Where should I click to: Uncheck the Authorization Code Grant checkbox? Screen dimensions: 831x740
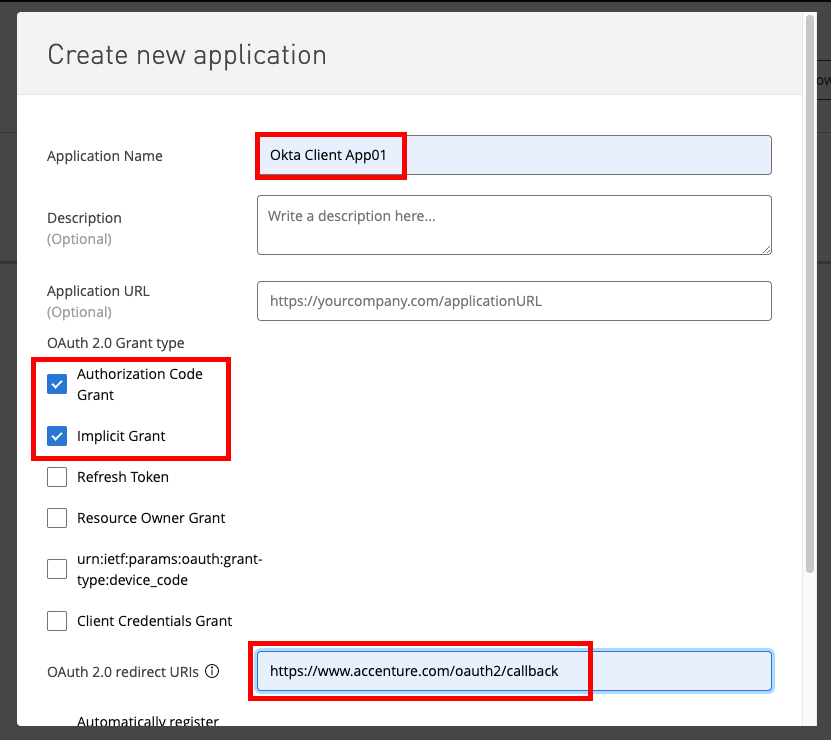(x=58, y=384)
